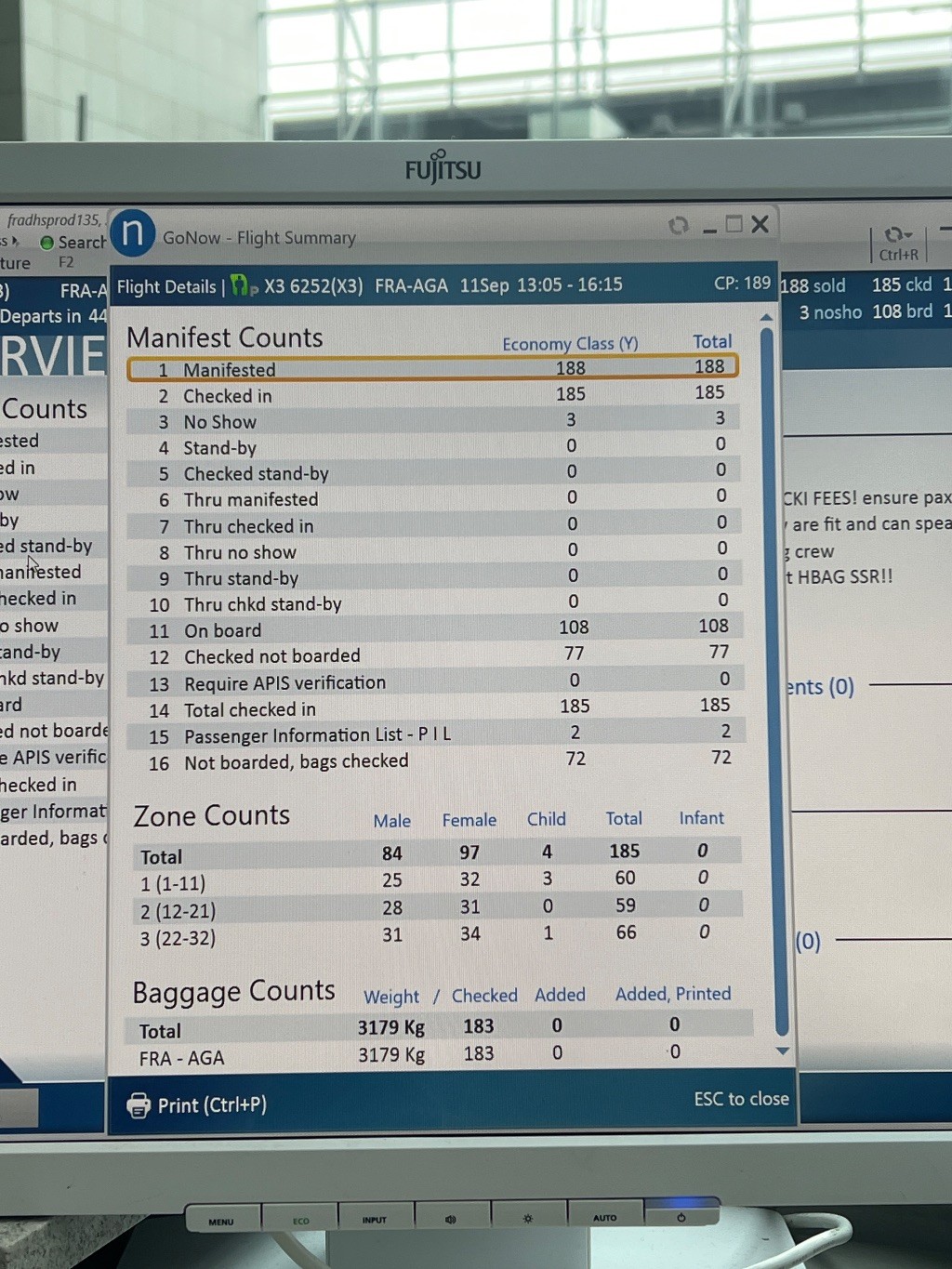Click the GoNow "n" application logo
The height and width of the screenshot is (1269, 952).
132,233
